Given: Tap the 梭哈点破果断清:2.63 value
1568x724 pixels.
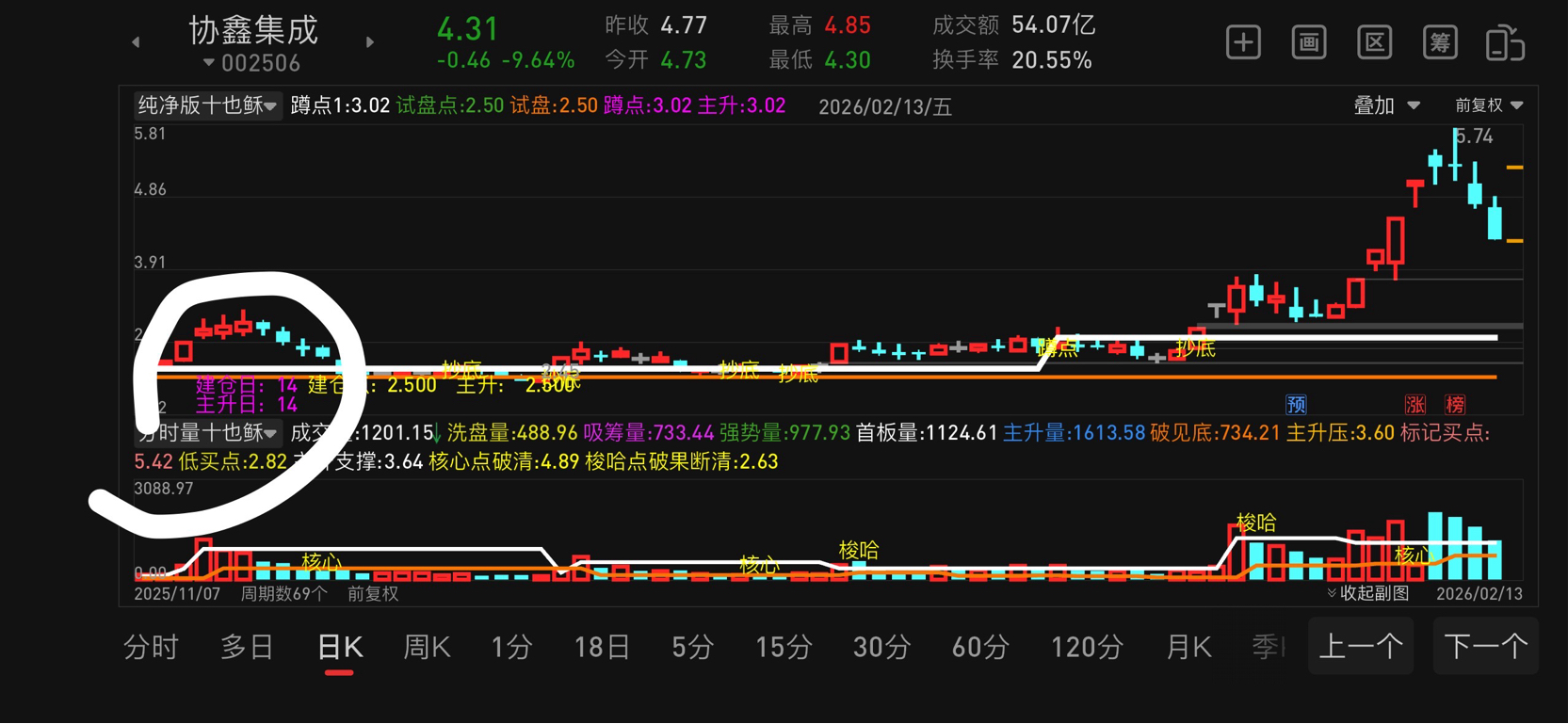Looking at the screenshot, I should pos(682,461).
